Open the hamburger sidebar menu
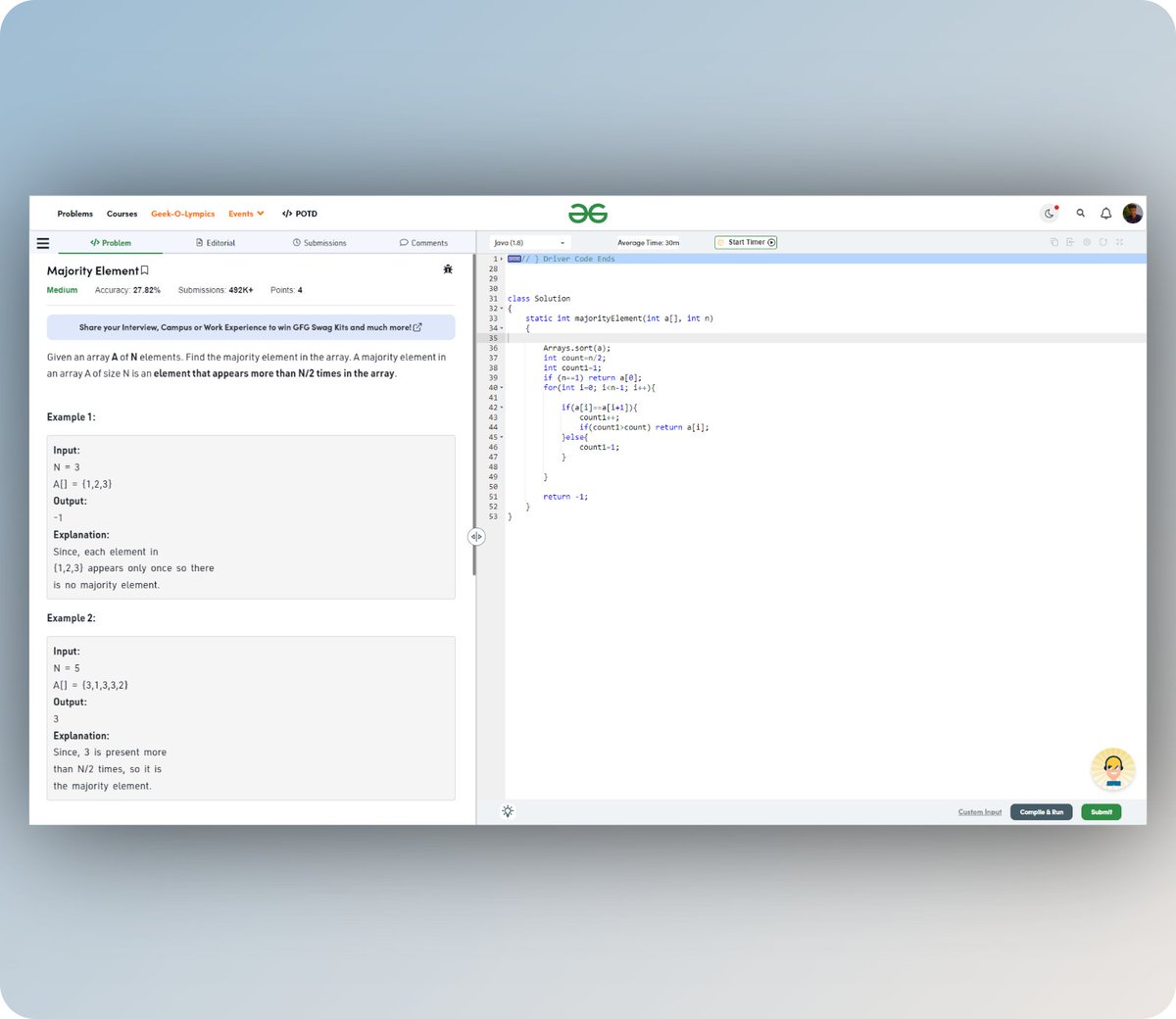This screenshot has width=1176, height=1019. point(43,243)
